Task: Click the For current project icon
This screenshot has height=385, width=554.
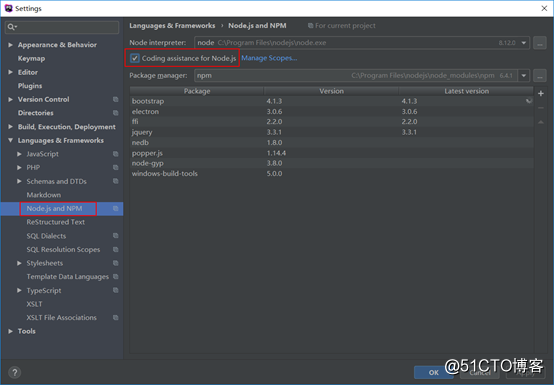Action: 310,25
